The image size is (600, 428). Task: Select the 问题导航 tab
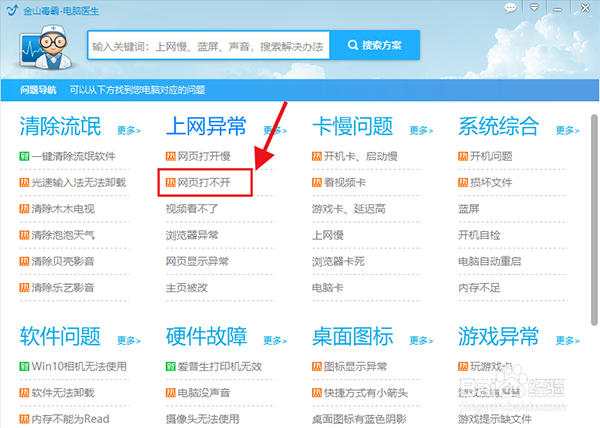[38, 90]
